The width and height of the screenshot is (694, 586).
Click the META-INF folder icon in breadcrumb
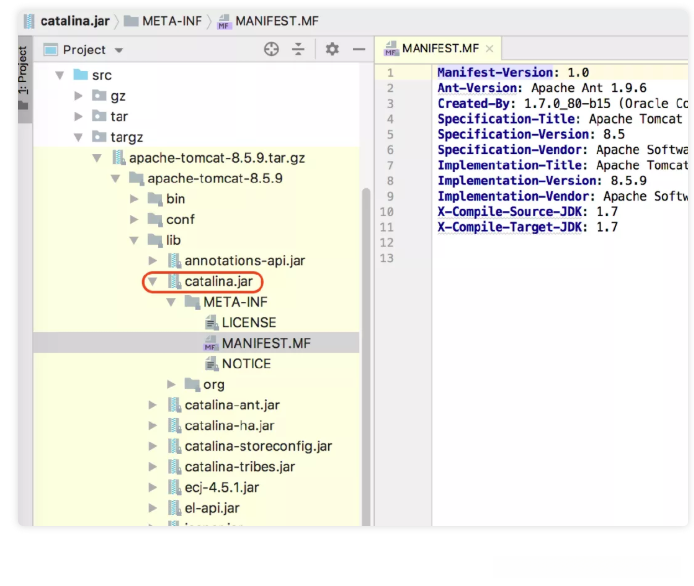131,21
